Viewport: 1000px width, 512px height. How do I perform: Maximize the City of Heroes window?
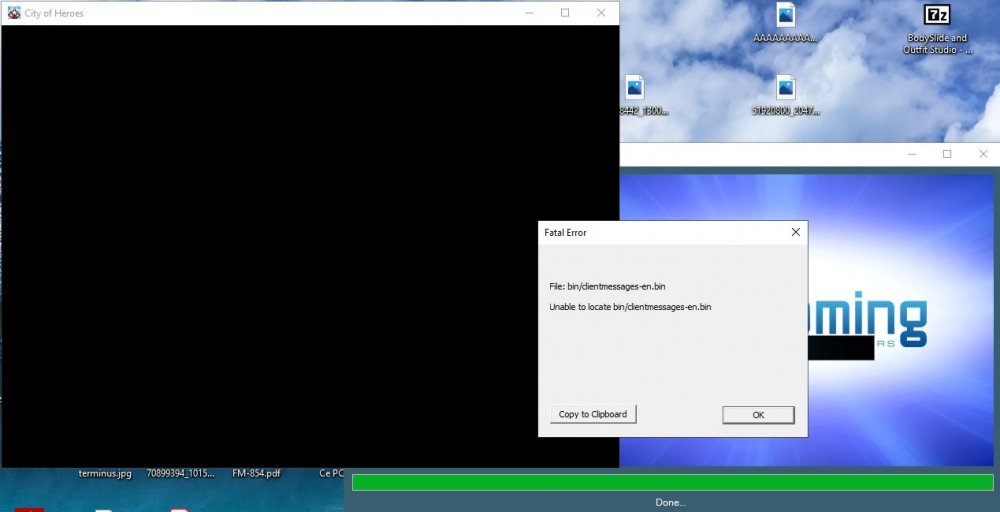565,13
